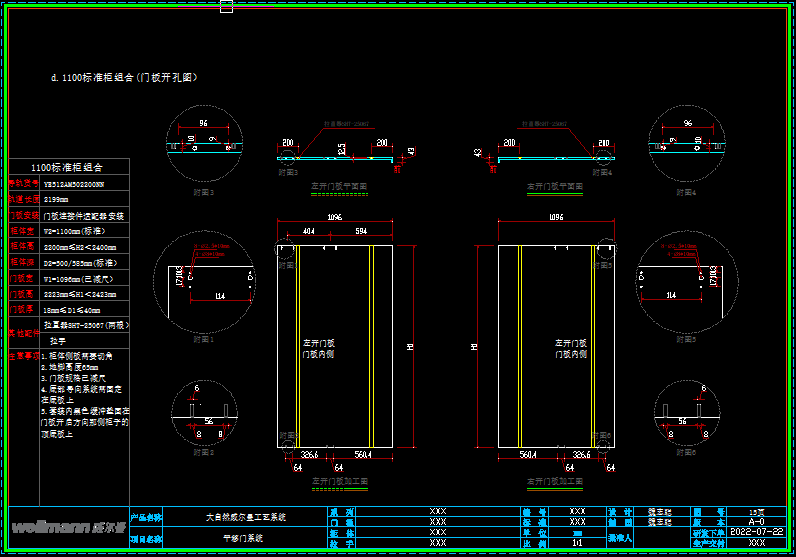Click the 326.6 dimension under the left door panel
The image size is (796, 557).
pyautogui.click(x=309, y=455)
